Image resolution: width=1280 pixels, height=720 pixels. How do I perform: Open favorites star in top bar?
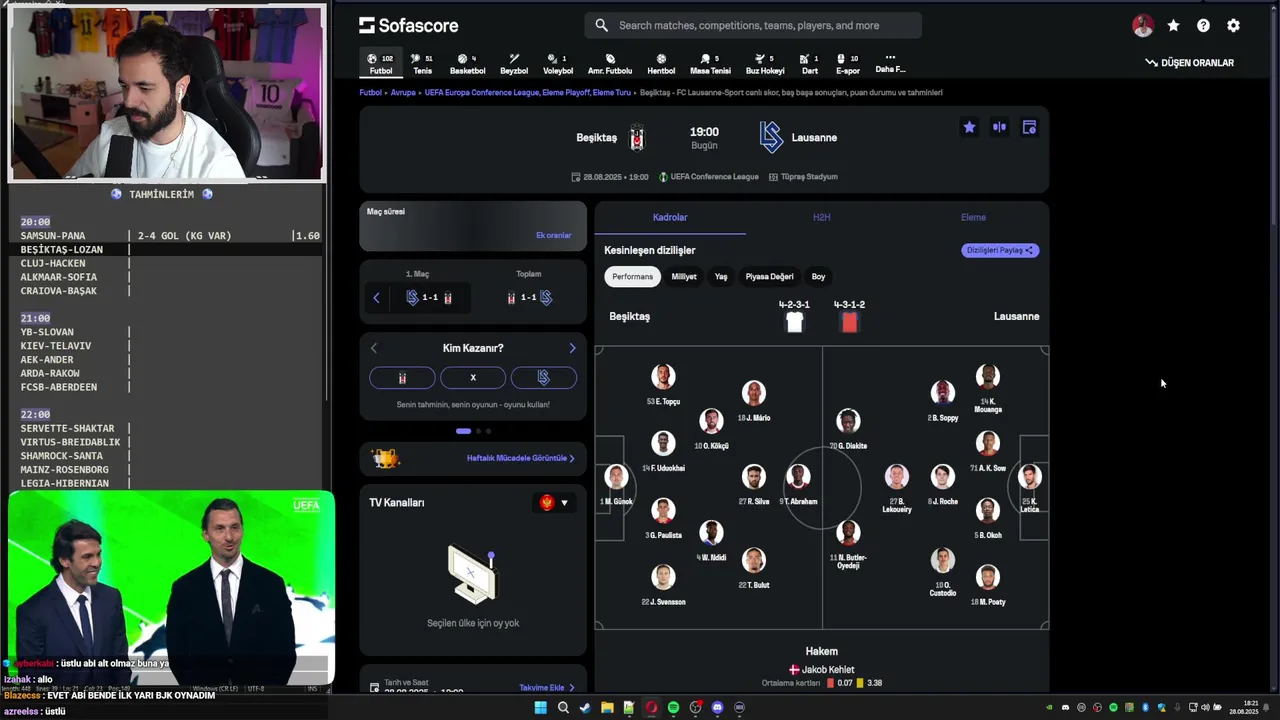(1173, 26)
